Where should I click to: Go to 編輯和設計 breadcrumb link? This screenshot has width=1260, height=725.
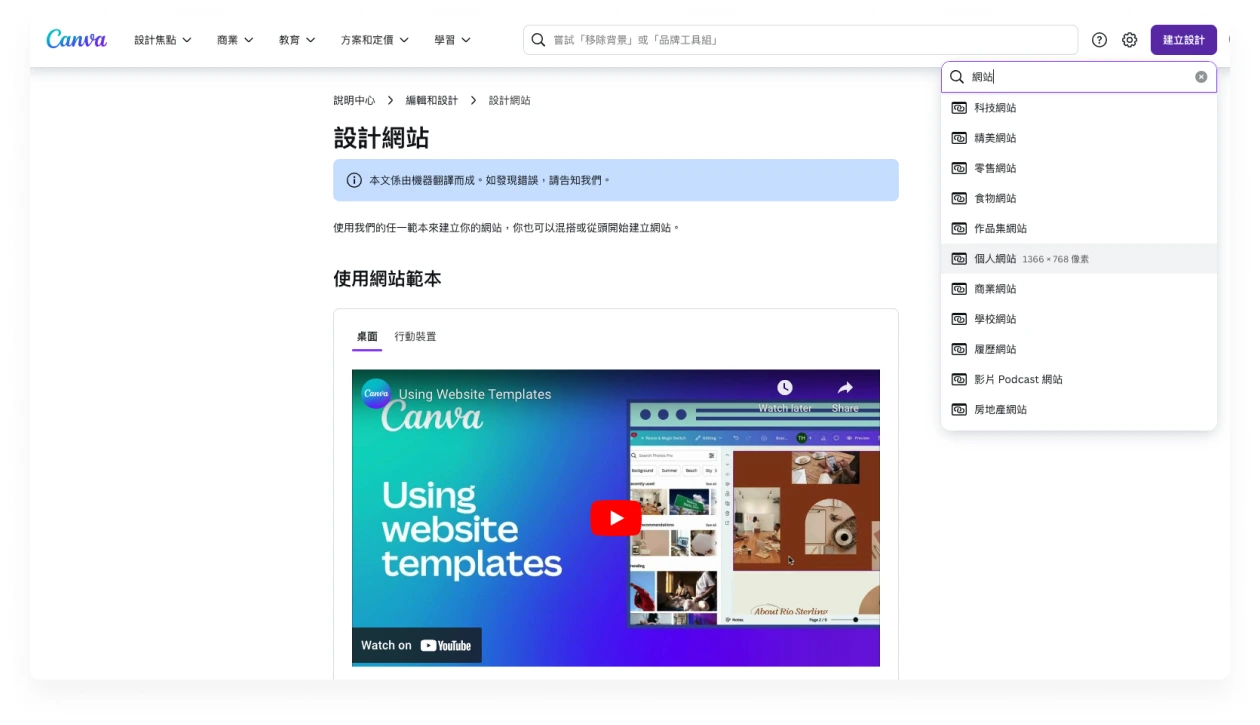coord(432,100)
